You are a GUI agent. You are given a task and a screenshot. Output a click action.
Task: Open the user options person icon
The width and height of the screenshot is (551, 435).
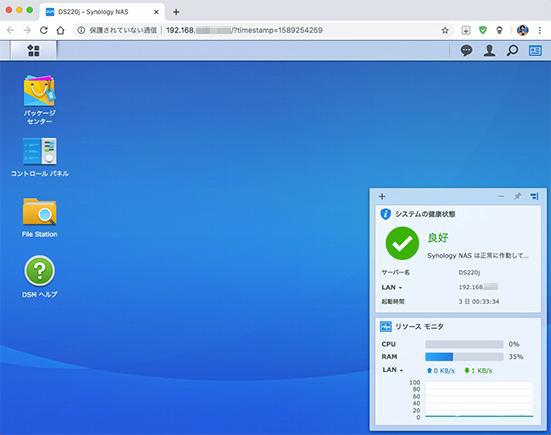click(x=489, y=51)
